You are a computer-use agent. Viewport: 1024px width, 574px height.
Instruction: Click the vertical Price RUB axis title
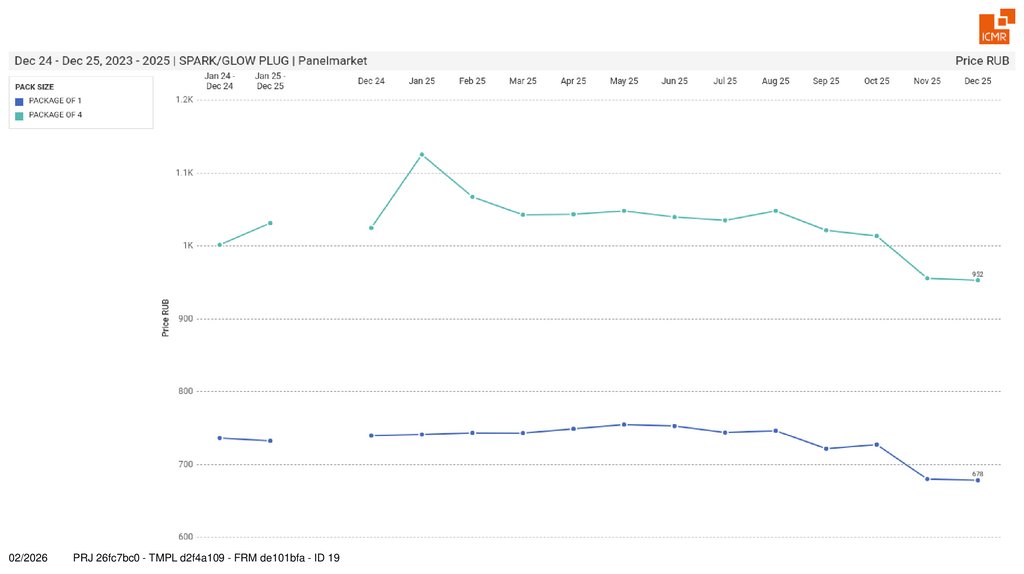pos(166,318)
